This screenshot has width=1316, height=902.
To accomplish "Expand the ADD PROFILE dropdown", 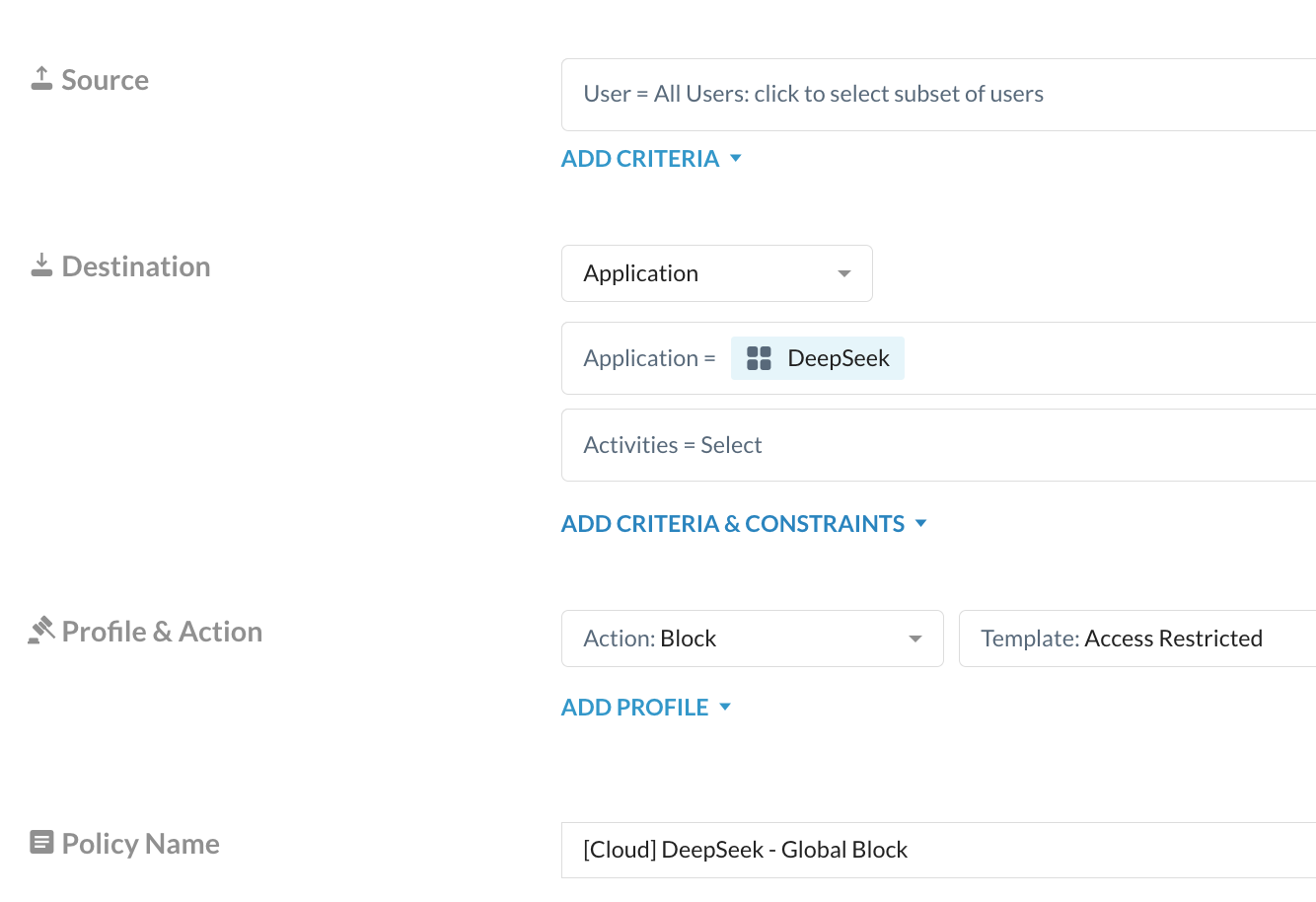I will click(x=646, y=708).
